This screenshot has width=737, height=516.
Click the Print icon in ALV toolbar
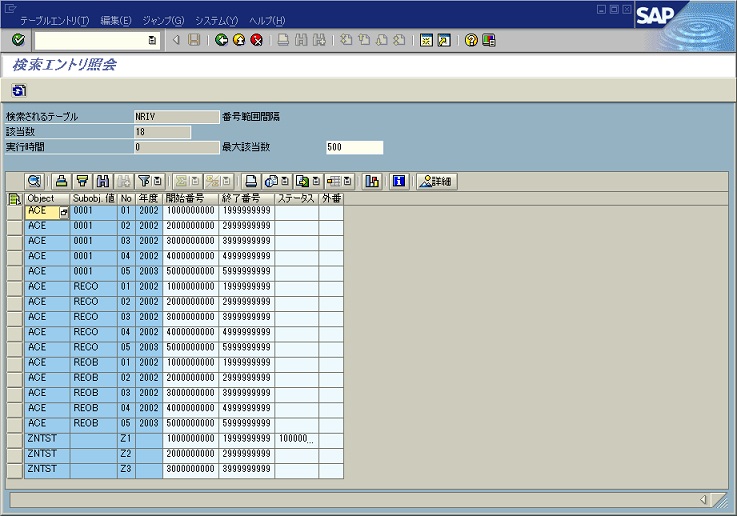pos(62,181)
